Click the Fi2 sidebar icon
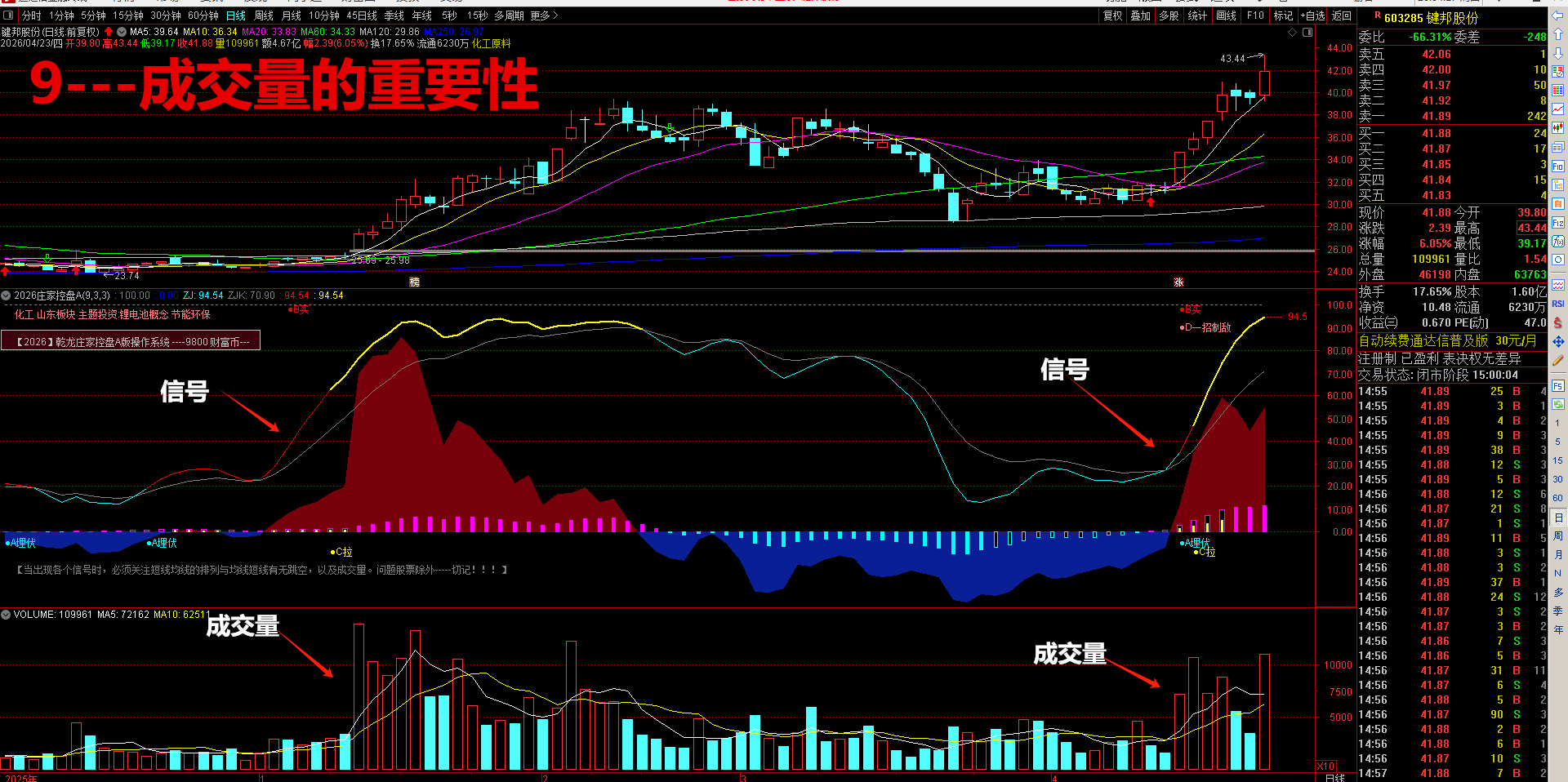Image resolution: width=1568 pixels, height=782 pixels. [1558, 222]
